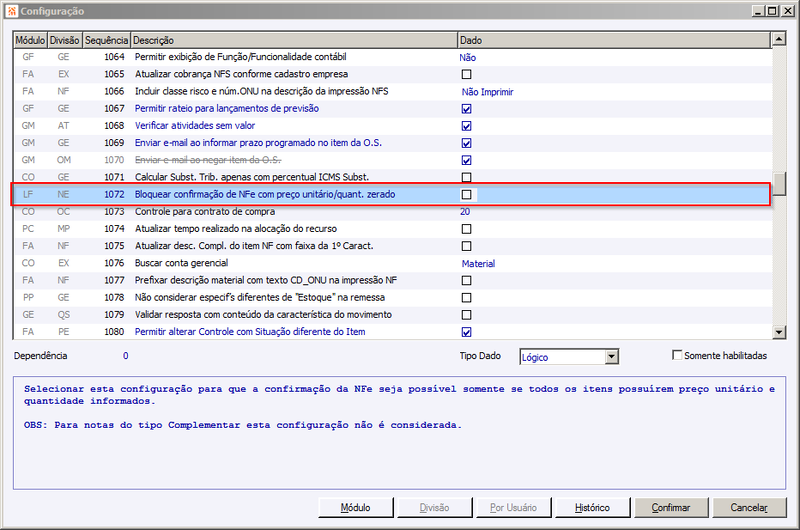Check Bloquear confirmação de NFe checkbox
800x530 pixels.
pos(466,194)
